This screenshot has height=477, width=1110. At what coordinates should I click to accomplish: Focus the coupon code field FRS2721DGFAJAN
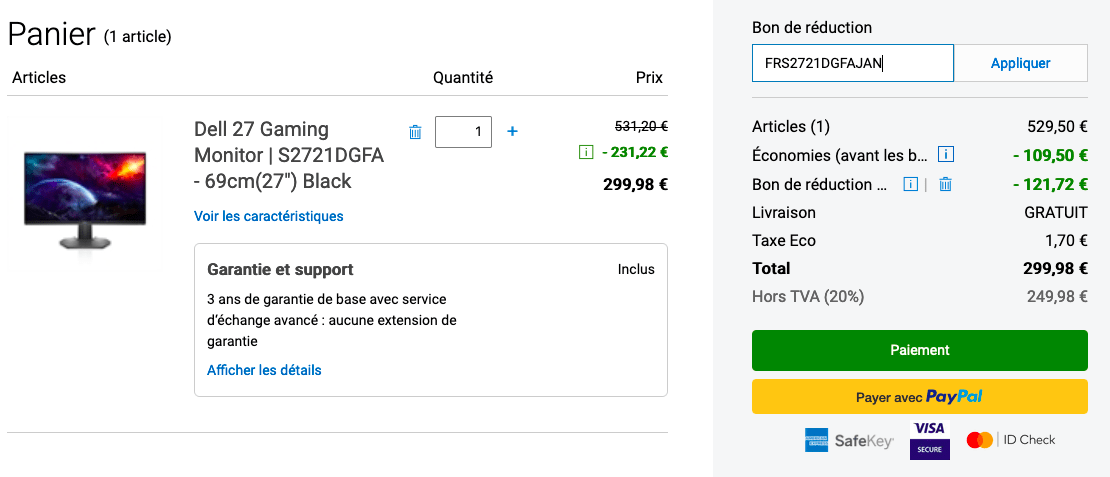852,63
